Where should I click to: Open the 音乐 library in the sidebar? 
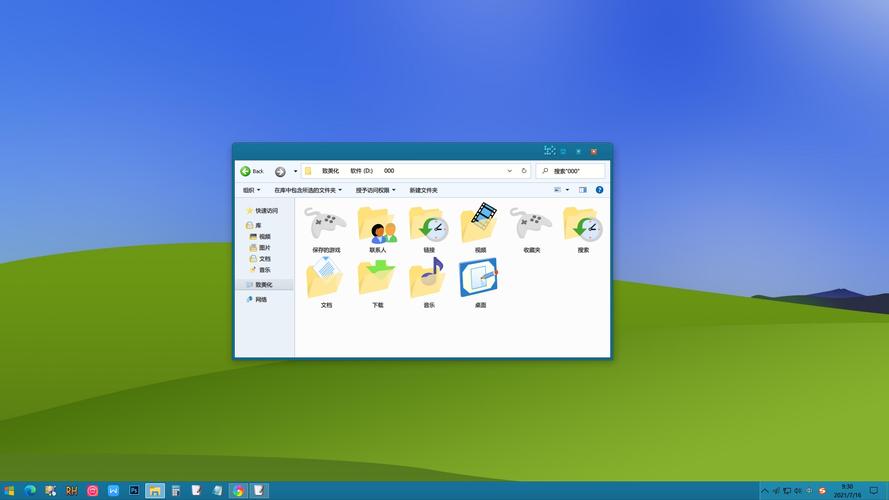coord(260,270)
